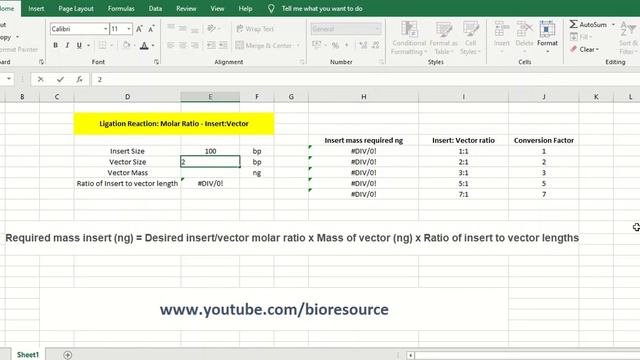Click the Borders icon
The image size is (640, 360).
tap(102, 45)
